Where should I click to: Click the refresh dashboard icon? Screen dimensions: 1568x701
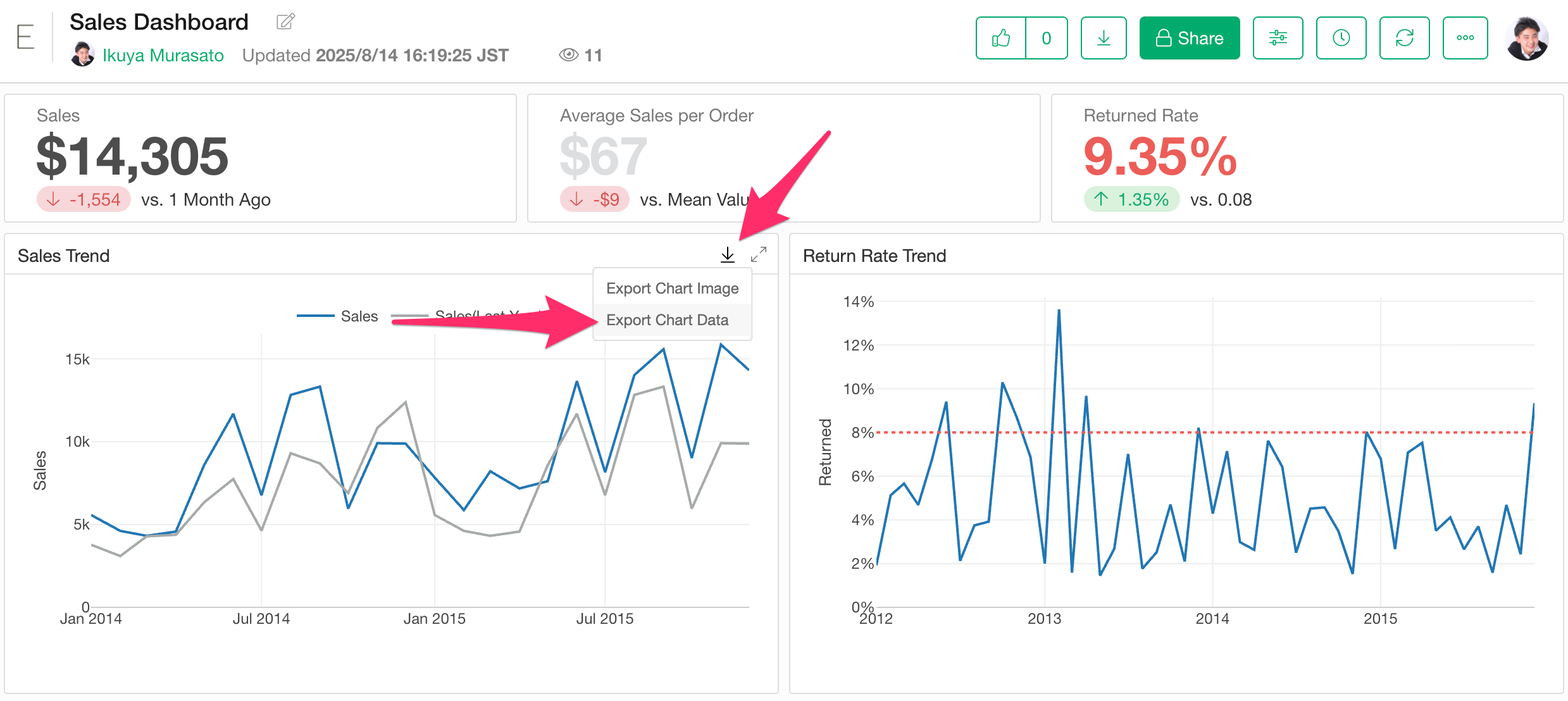pos(1404,38)
